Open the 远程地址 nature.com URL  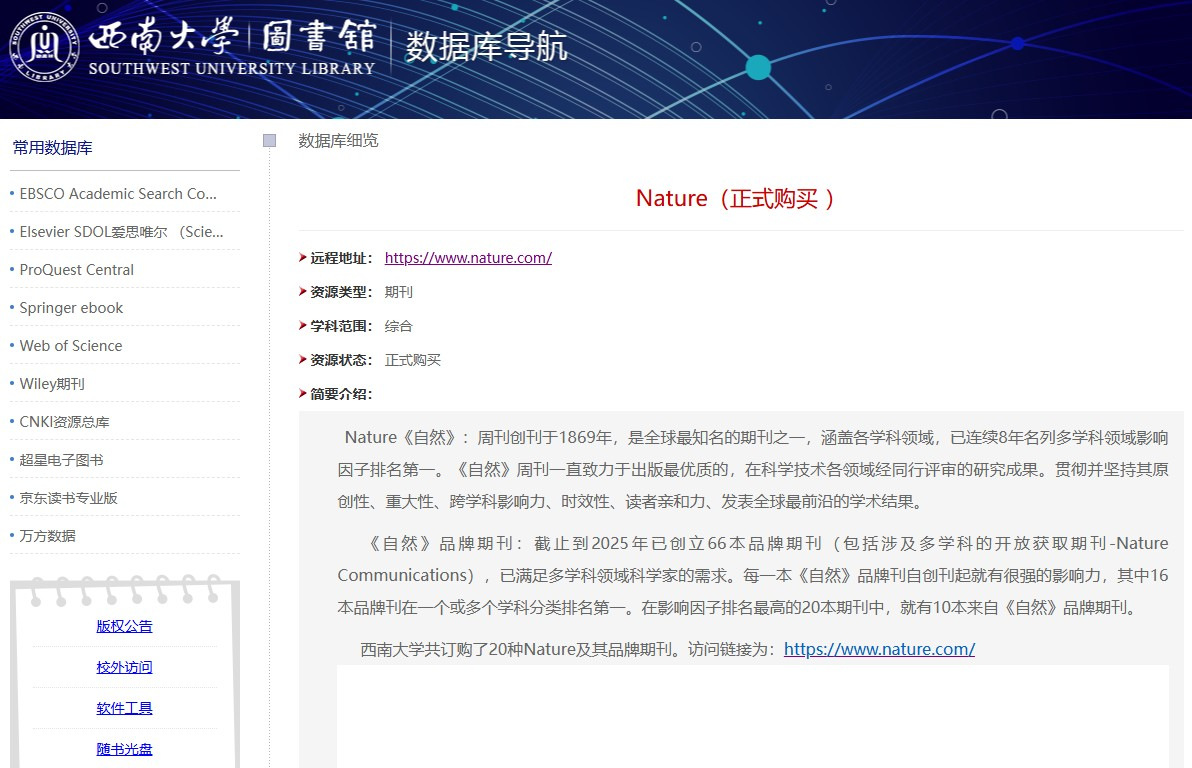point(468,258)
